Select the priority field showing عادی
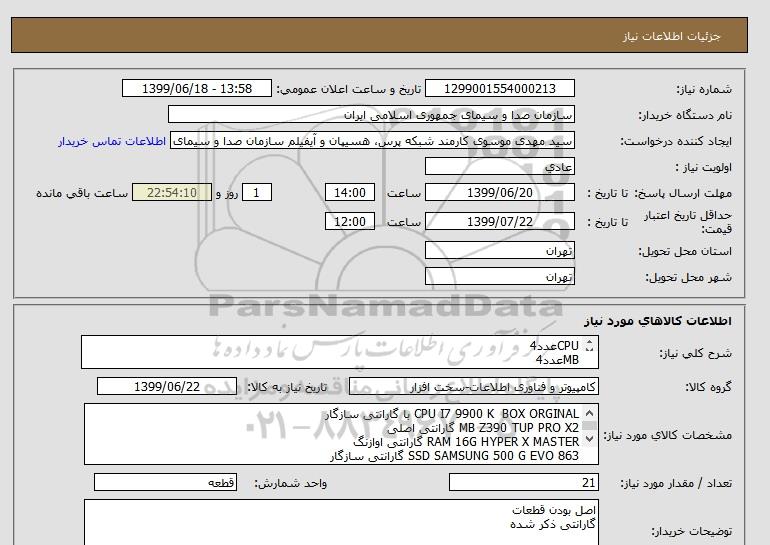The height and width of the screenshot is (545, 770). tap(500, 167)
